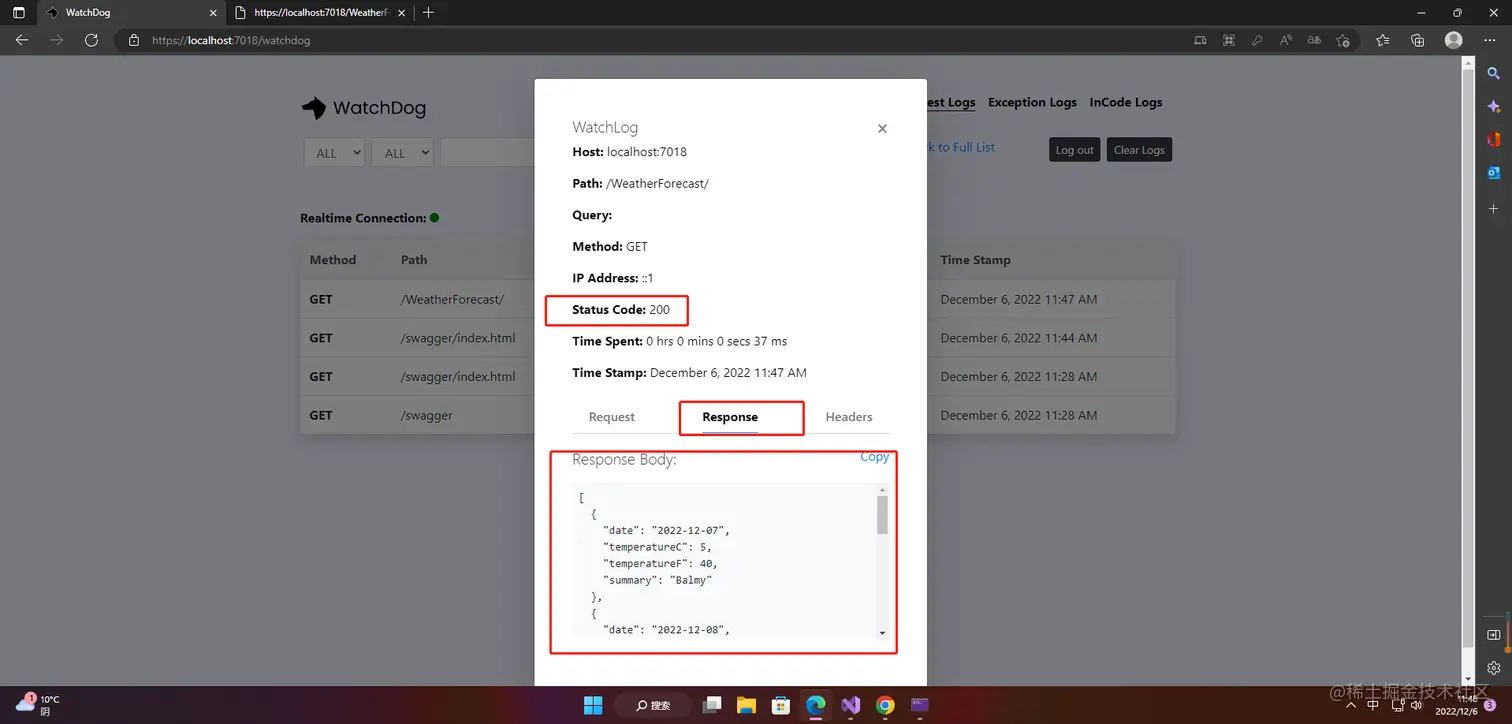Viewport: 1512px width, 724px height.
Task: Open File Explorer from the taskbar
Action: pos(746,704)
